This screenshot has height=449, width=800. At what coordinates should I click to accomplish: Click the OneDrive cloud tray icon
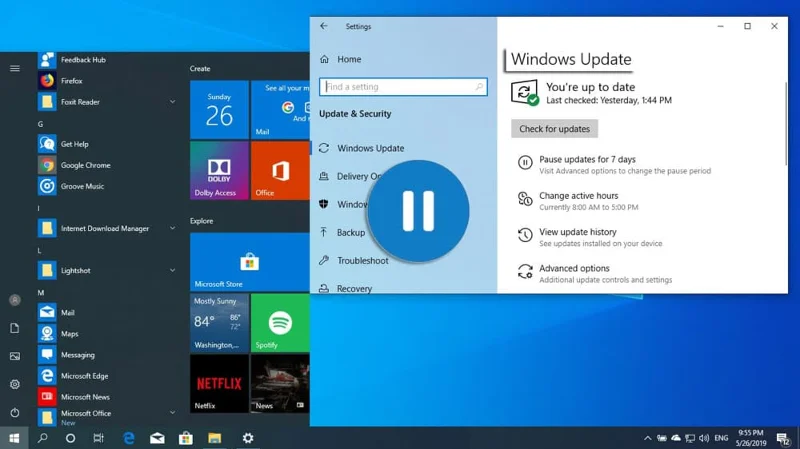coord(676,438)
